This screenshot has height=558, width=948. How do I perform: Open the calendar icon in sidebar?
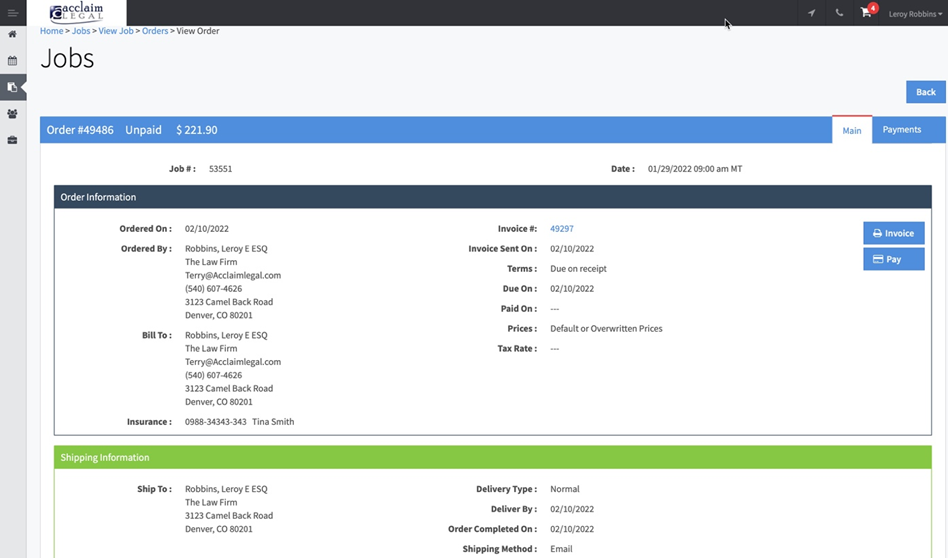pos(12,60)
